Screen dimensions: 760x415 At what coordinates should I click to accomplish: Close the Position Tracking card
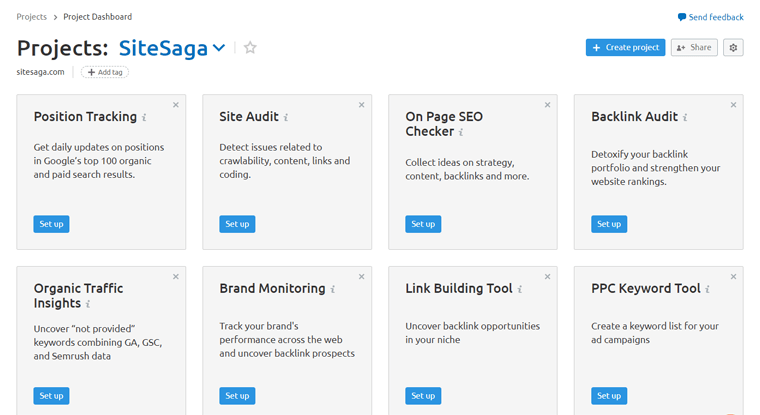point(176,105)
